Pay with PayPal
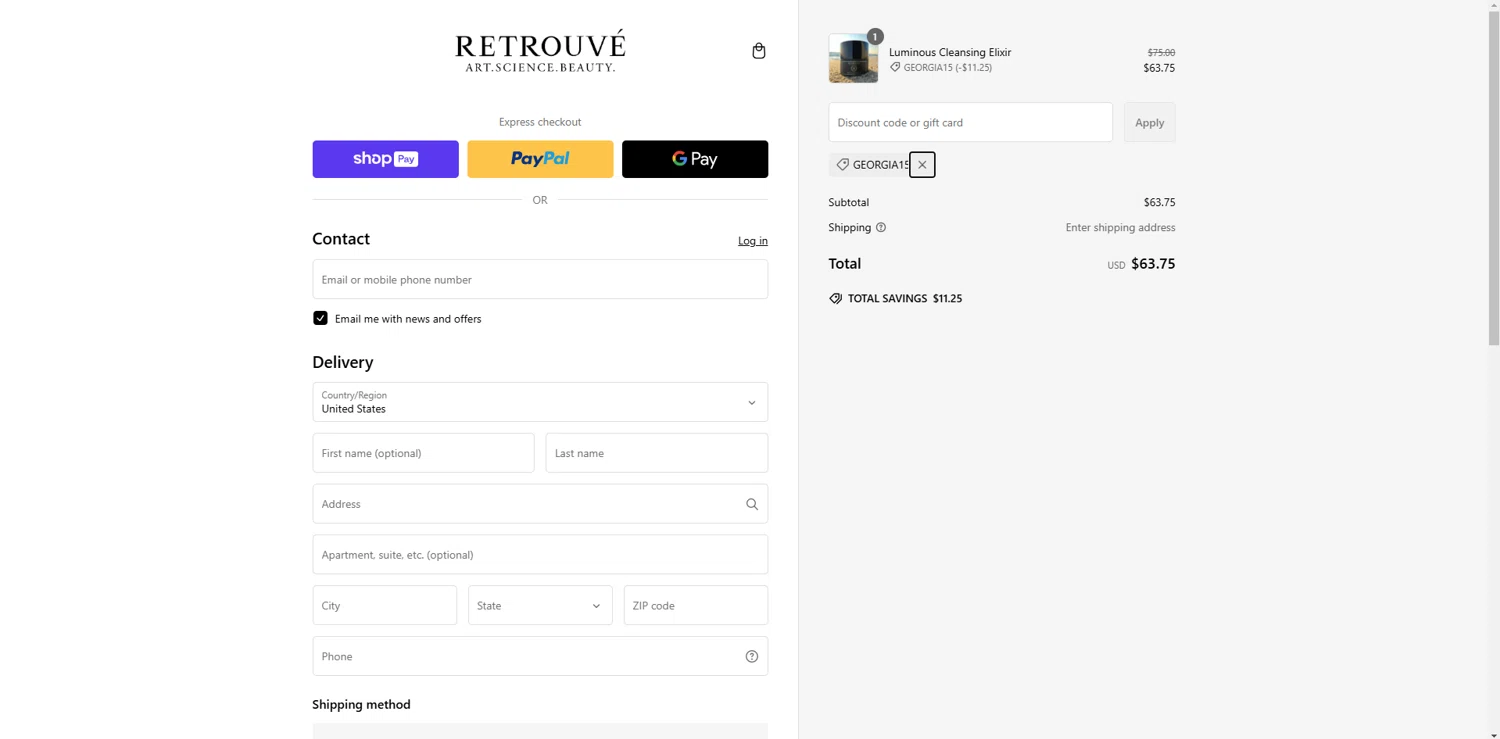Image resolution: width=1500 pixels, height=739 pixels. tap(540, 159)
